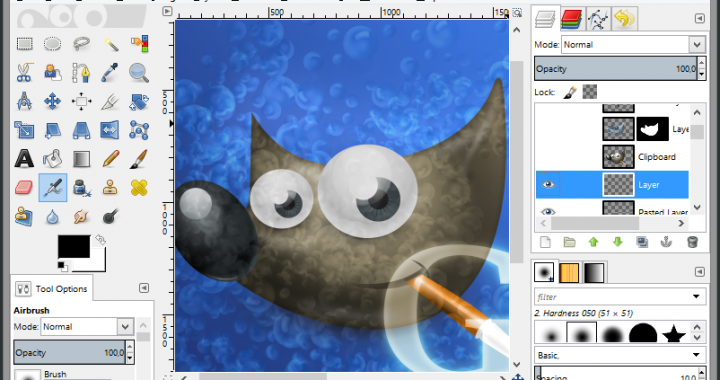Select the Pencil tool
The width and height of the screenshot is (720, 380).
point(110,158)
